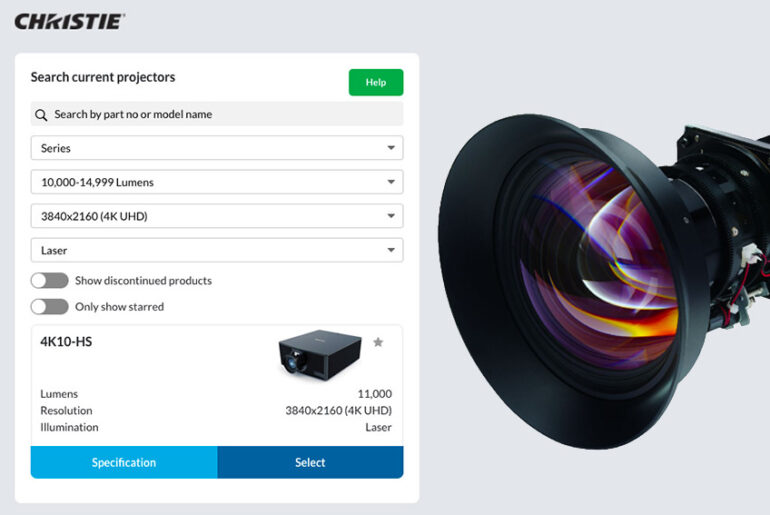Open the green Help button

tap(376, 82)
